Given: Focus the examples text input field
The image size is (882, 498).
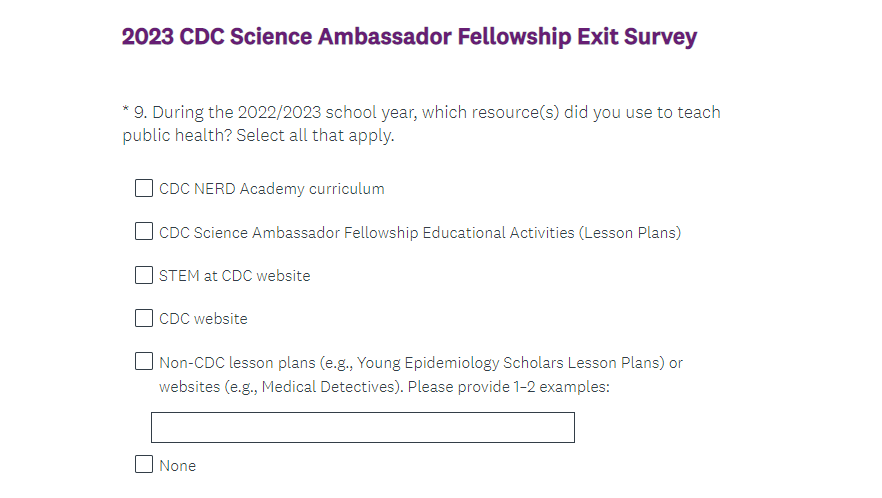Looking at the screenshot, I should [362, 427].
